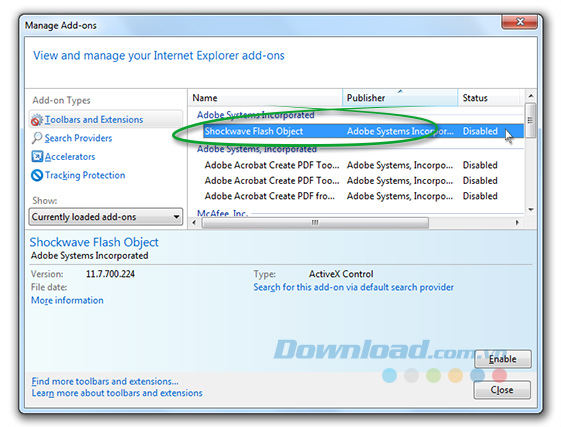This screenshot has width=561, height=427.
Task: Open Learn more about toolbars and extensions
Action: tap(117, 393)
